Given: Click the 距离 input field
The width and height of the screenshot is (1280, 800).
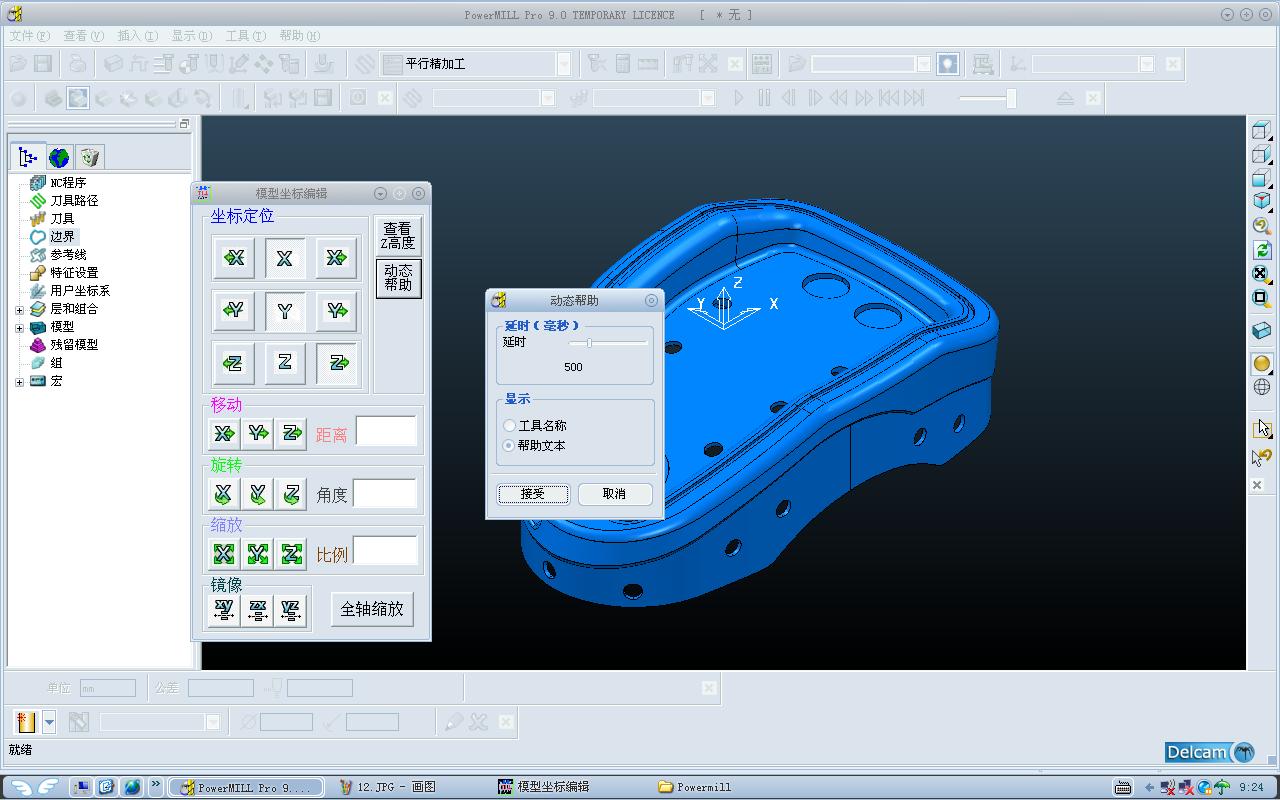Looking at the screenshot, I should [x=386, y=431].
